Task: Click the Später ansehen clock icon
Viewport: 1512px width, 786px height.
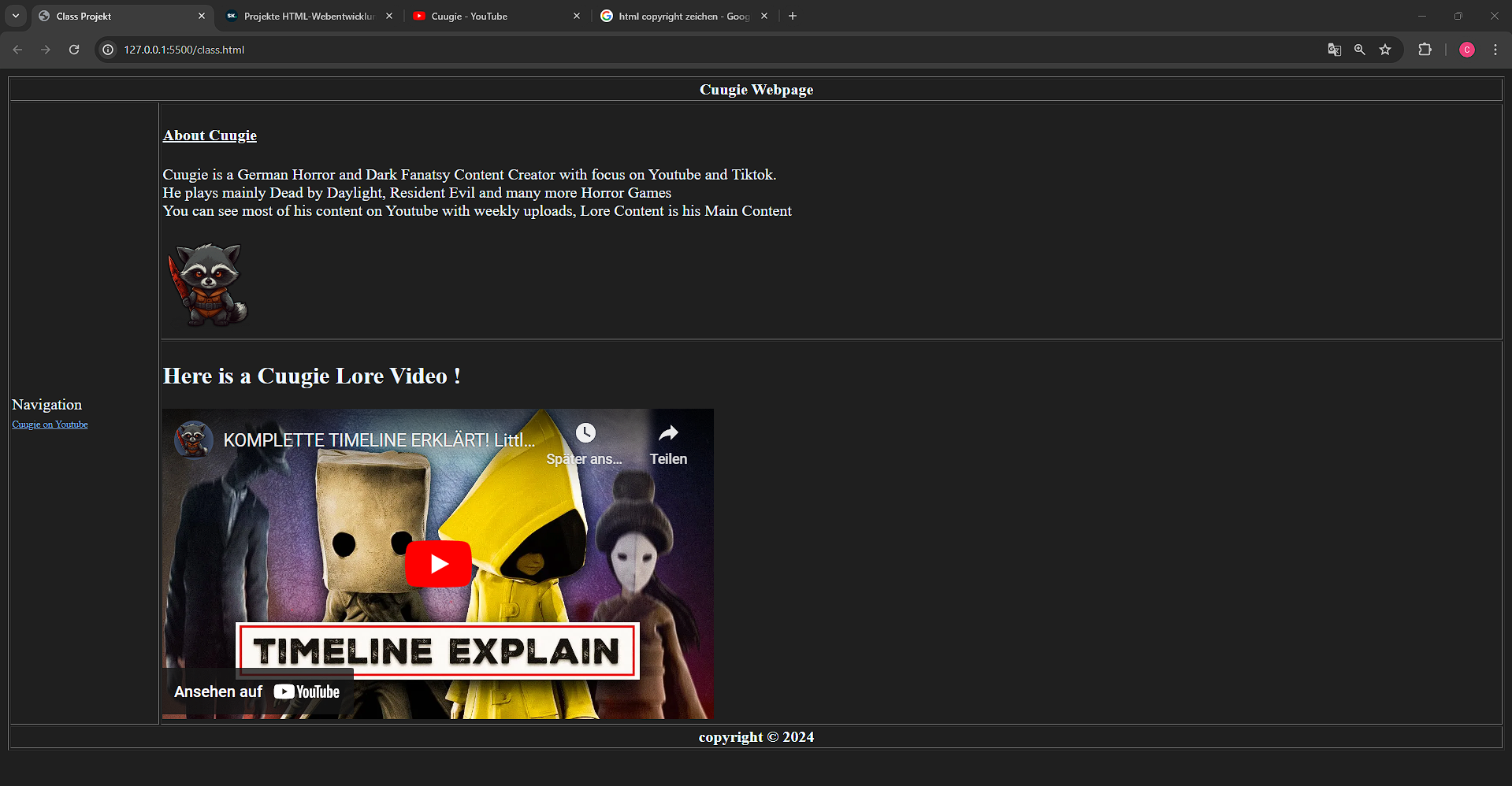Action: tap(585, 433)
